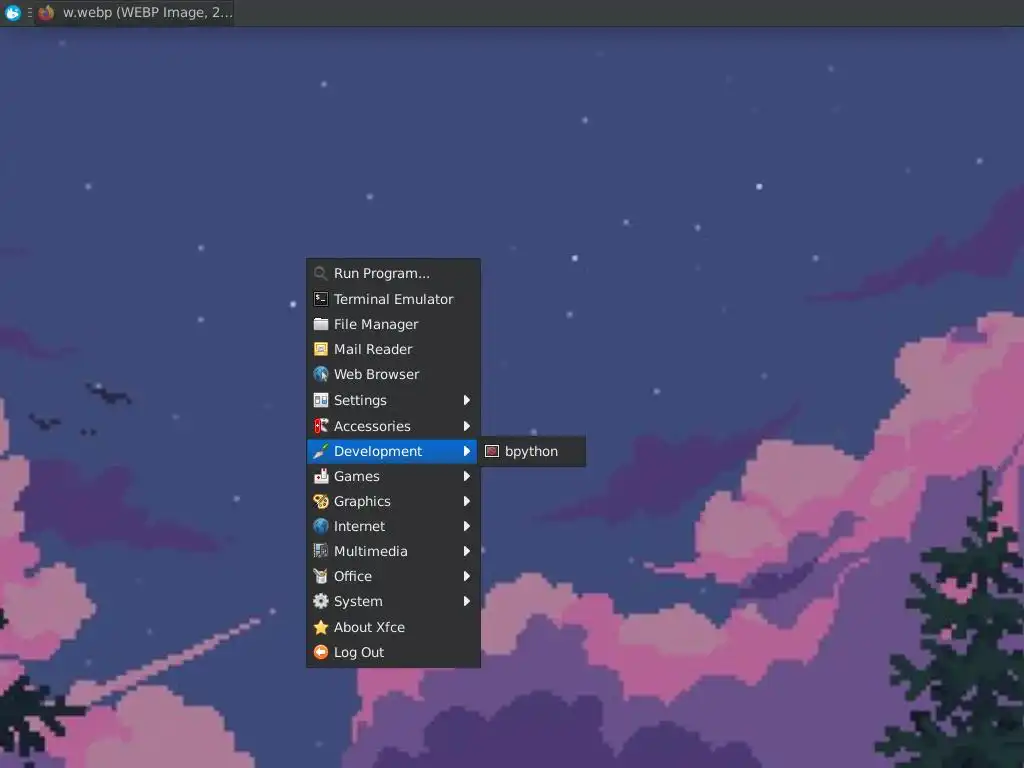
Task: Select the Web Browser menu entry
Action: click(393, 374)
